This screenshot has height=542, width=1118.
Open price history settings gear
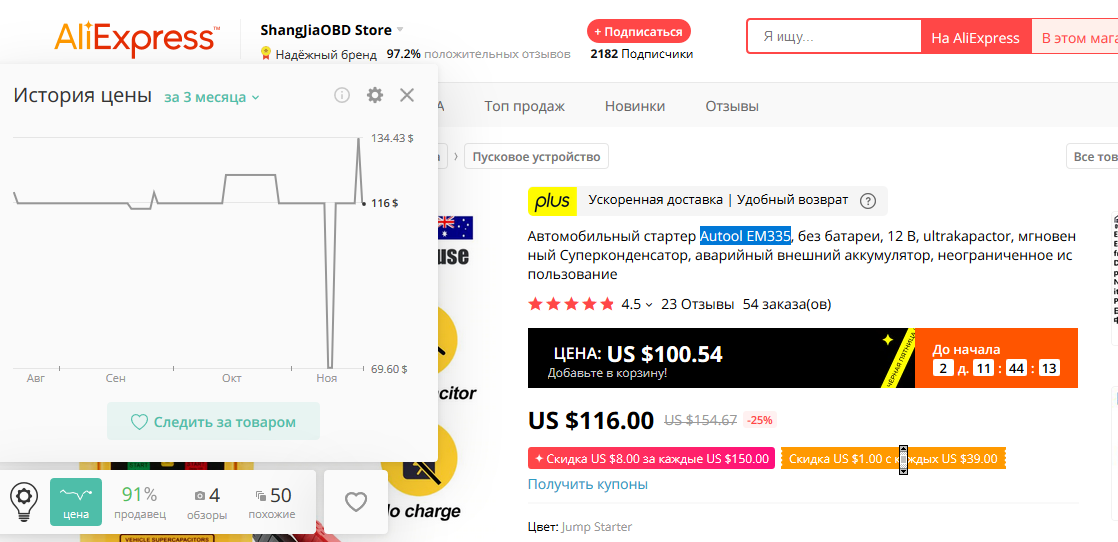point(374,95)
